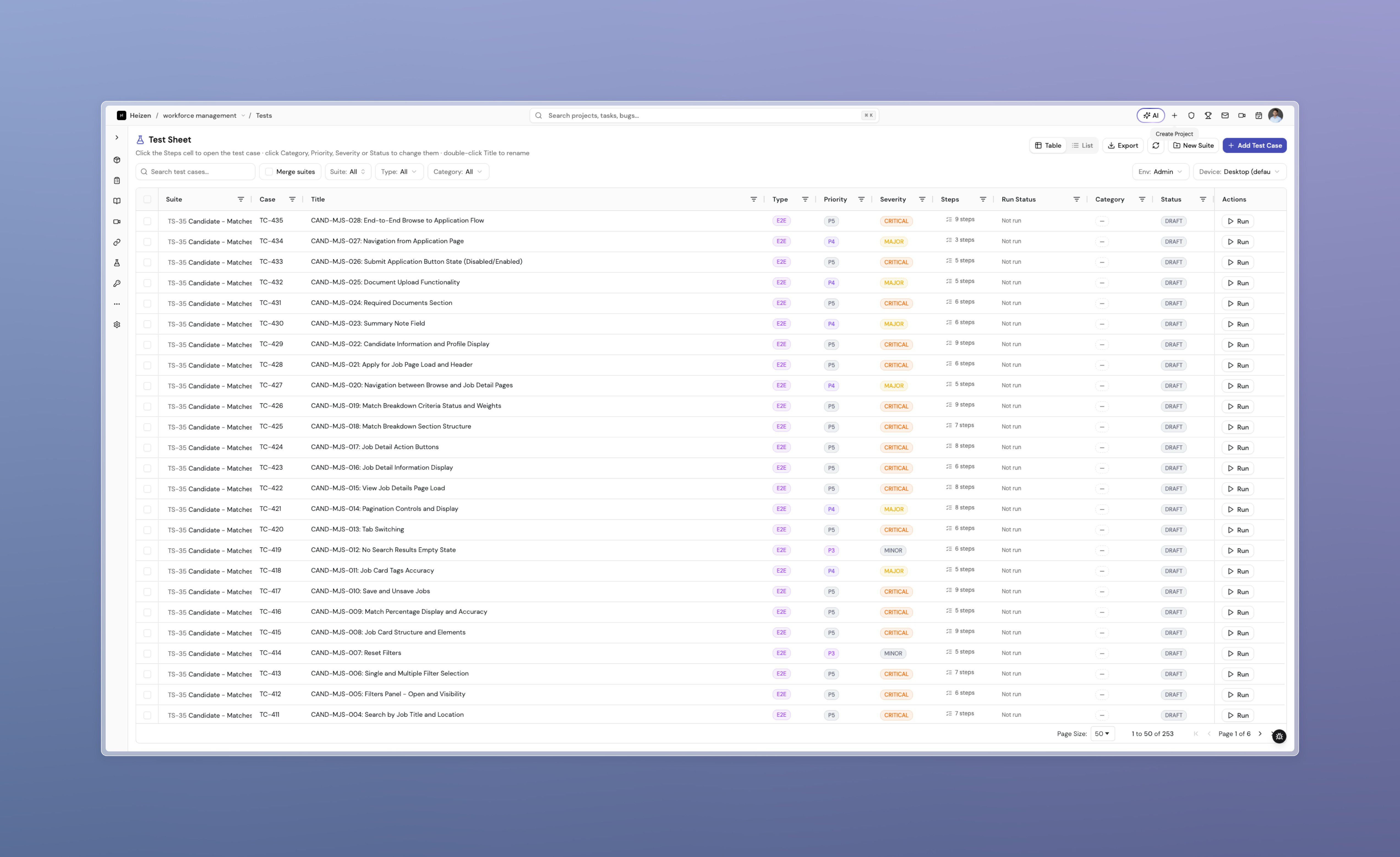Open the link icon in sidebar
The image size is (1400, 857).
[117, 243]
